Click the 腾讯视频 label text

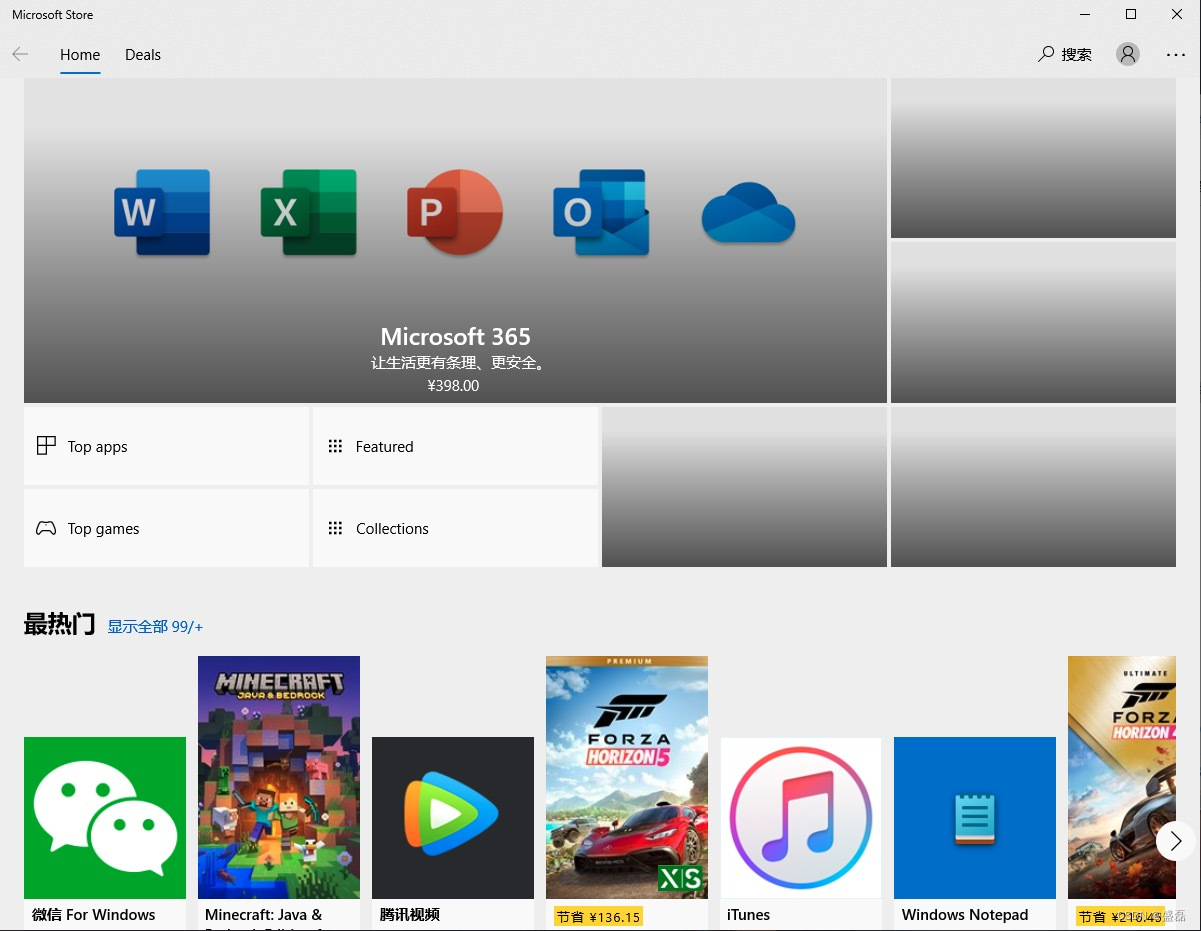410,914
